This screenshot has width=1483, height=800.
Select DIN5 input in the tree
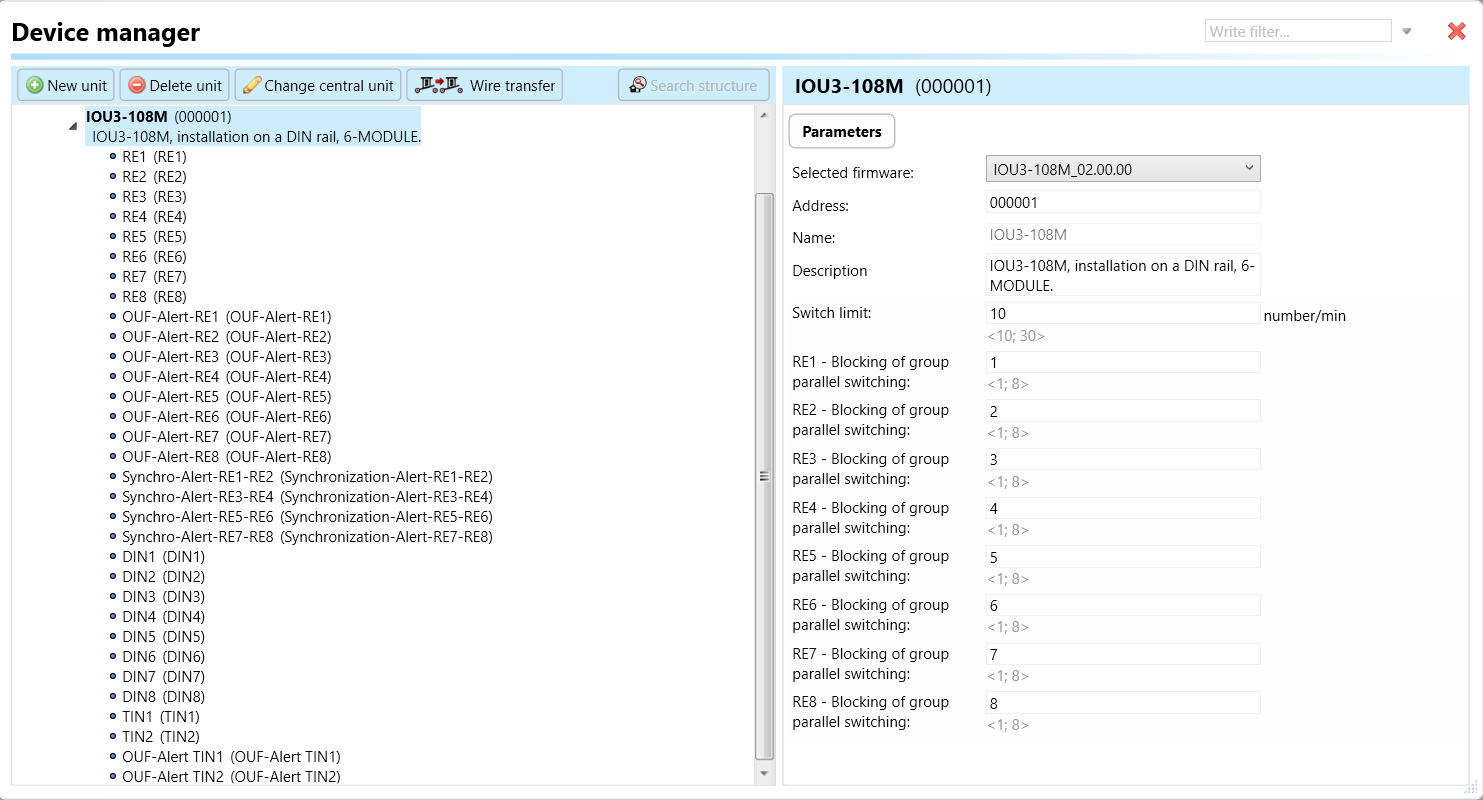tap(163, 637)
